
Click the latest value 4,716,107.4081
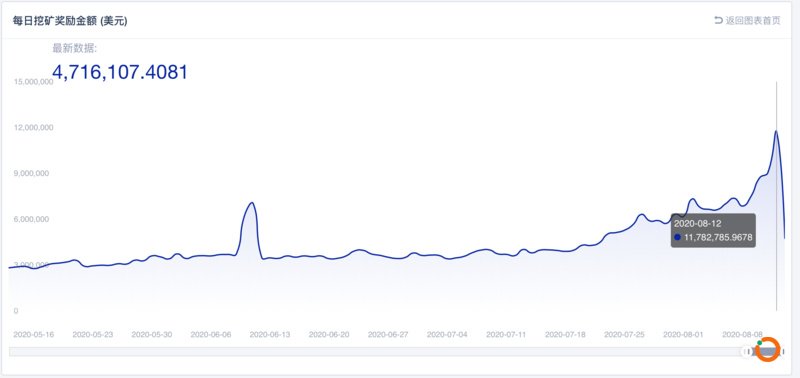point(120,72)
